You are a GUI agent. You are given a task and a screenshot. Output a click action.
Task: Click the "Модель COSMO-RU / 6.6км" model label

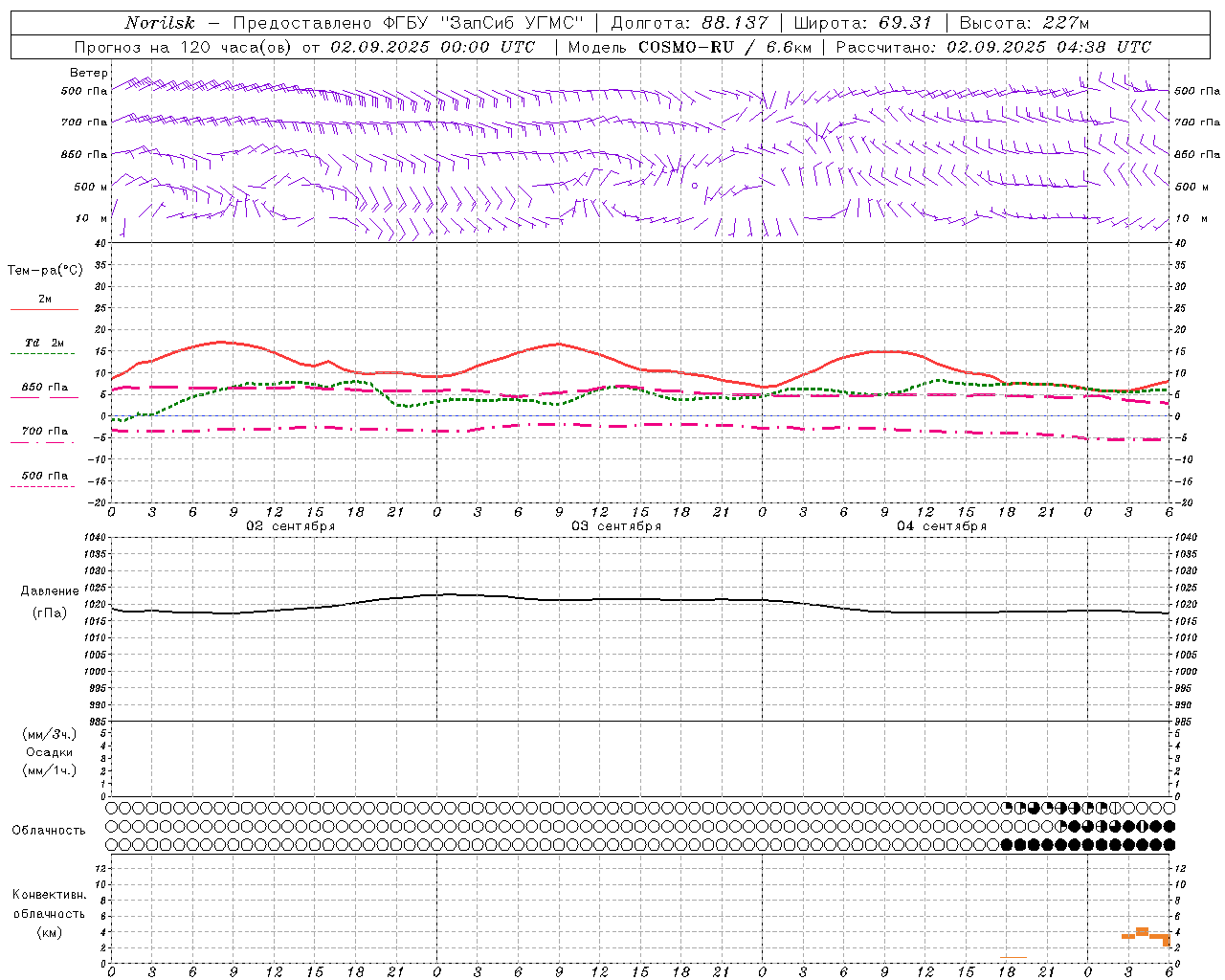pos(689,47)
